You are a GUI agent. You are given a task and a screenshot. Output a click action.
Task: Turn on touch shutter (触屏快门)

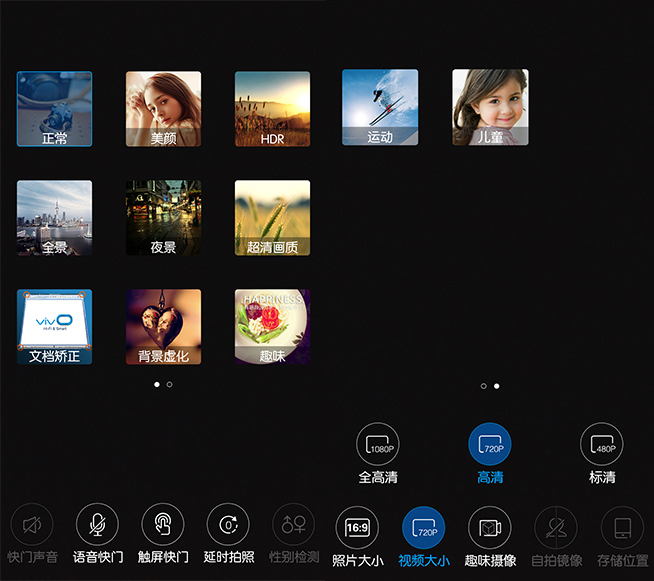[x=163, y=525]
